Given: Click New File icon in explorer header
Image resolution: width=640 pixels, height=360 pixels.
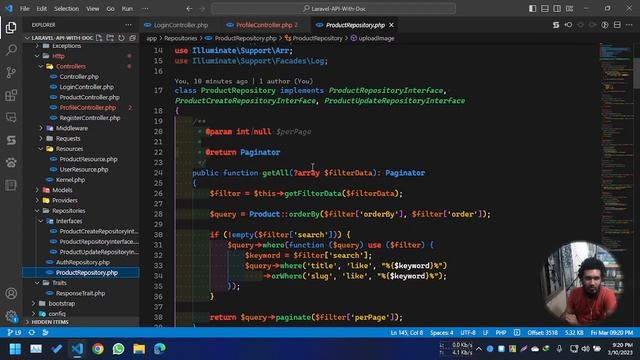Looking at the screenshot, I should [x=99, y=38].
